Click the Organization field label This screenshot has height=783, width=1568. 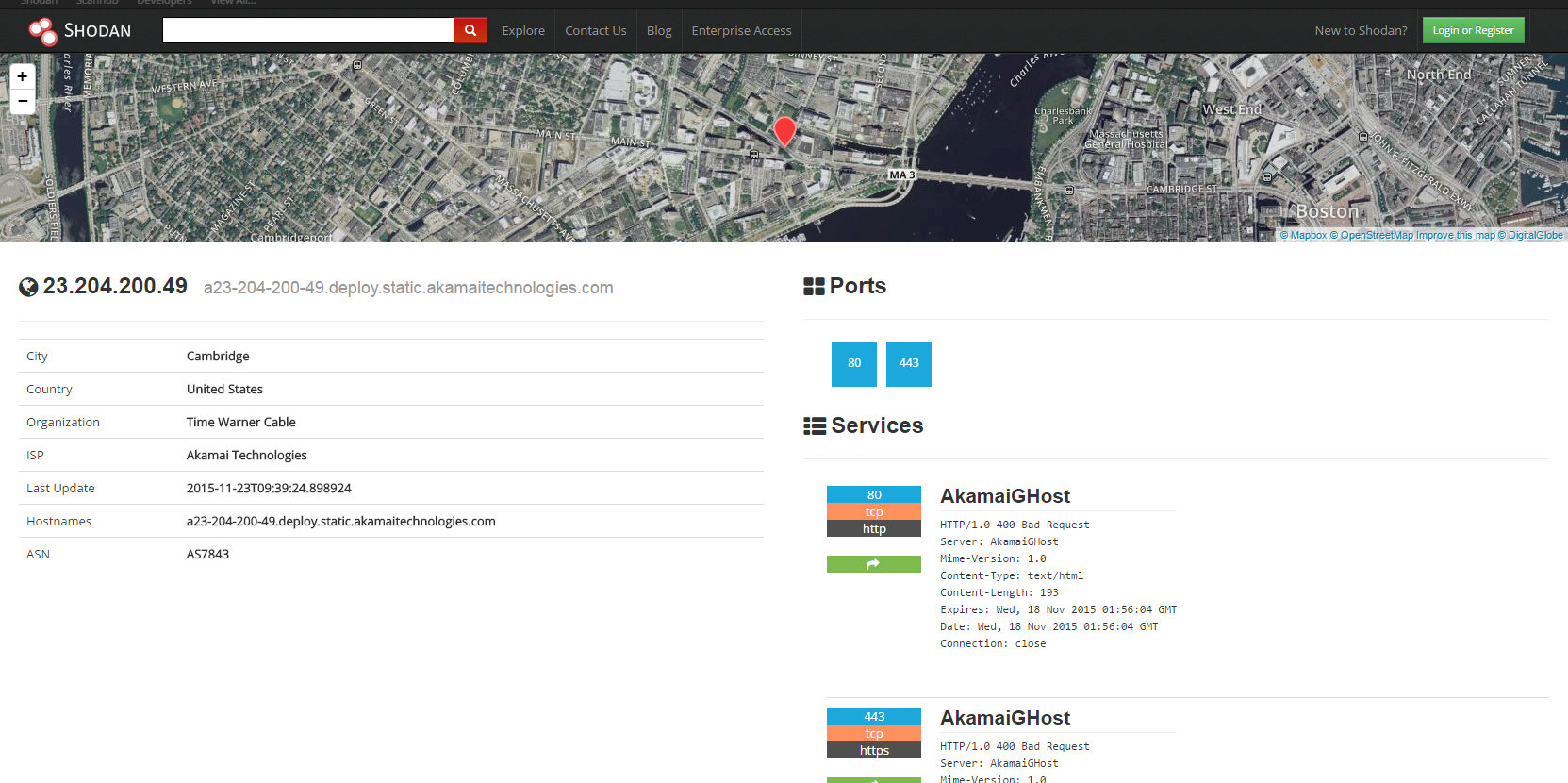[x=63, y=422]
